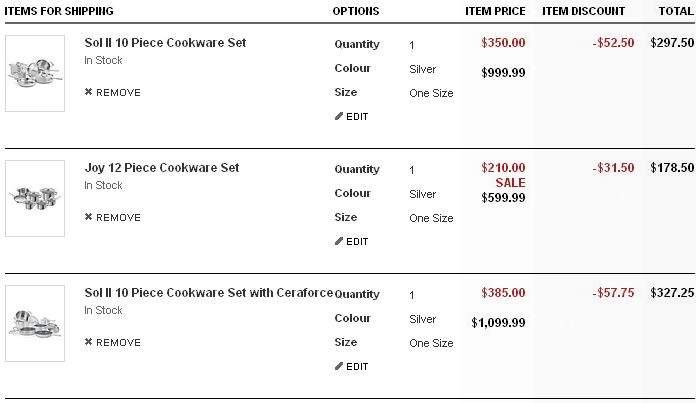Image resolution: width=696 pixels, height=403 pixels.
Task: Click the quantity value of Joy 12 Piece set
Action: pyautogui.click(x=412, y=170)
